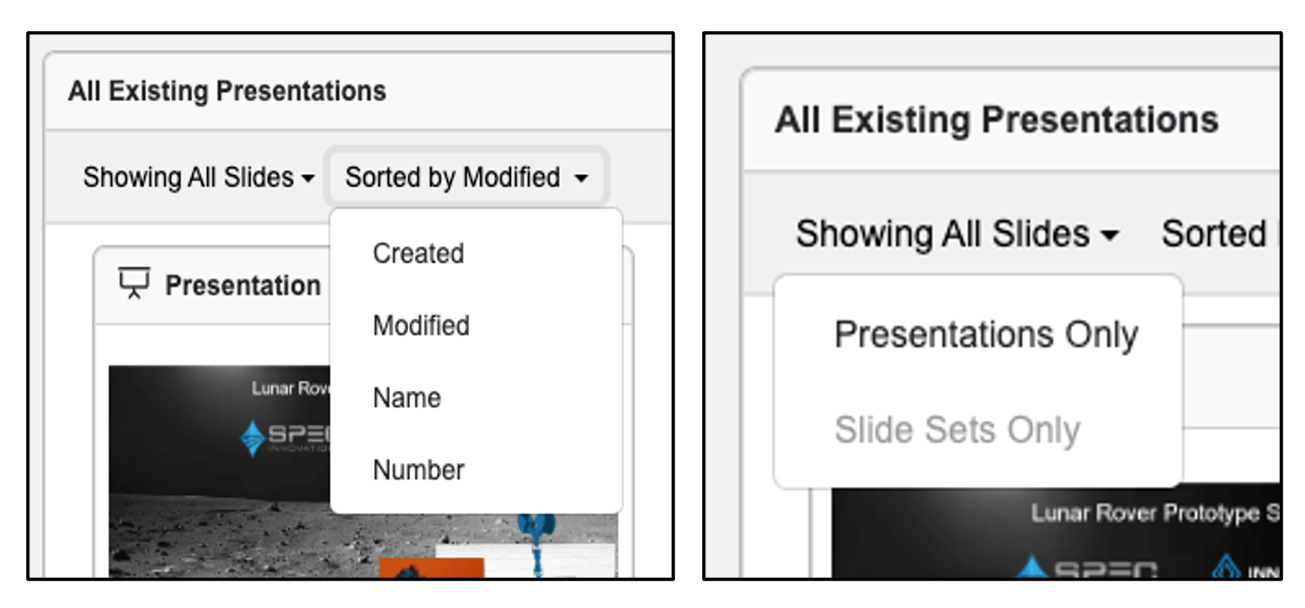Select Created sort option
Screen dimensions: 1305x608
point(418,254)
